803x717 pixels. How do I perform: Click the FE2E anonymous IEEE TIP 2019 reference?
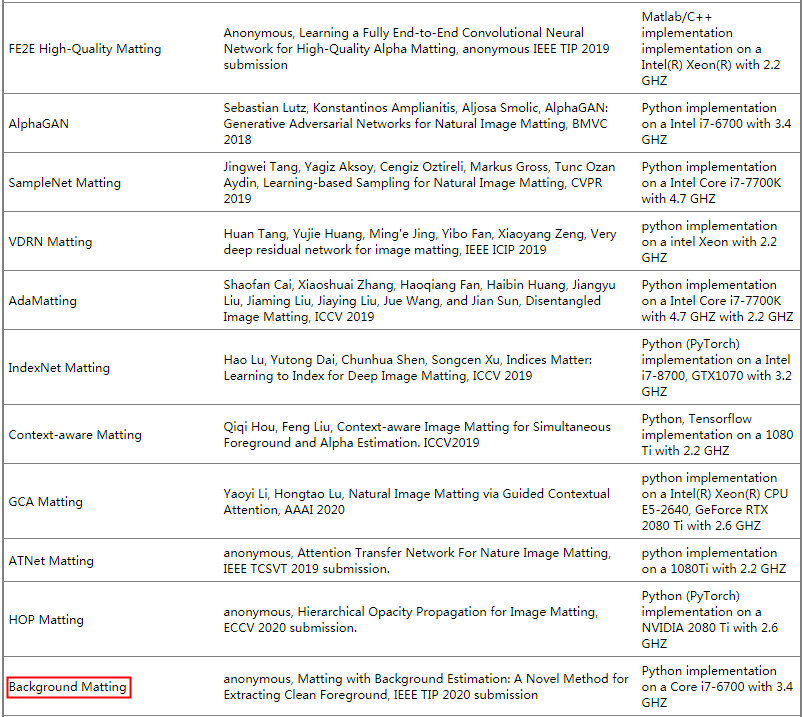416,49
